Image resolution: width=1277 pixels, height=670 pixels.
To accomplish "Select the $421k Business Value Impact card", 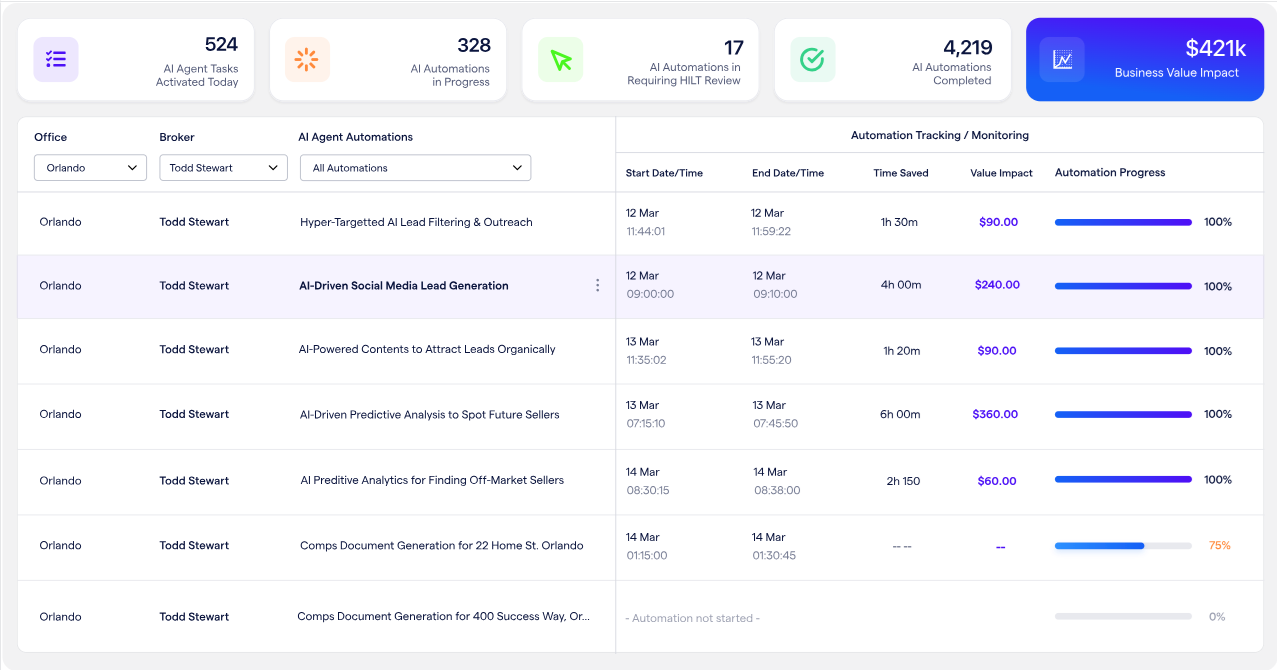I will pyautogui.click(x=1145, y=60).
